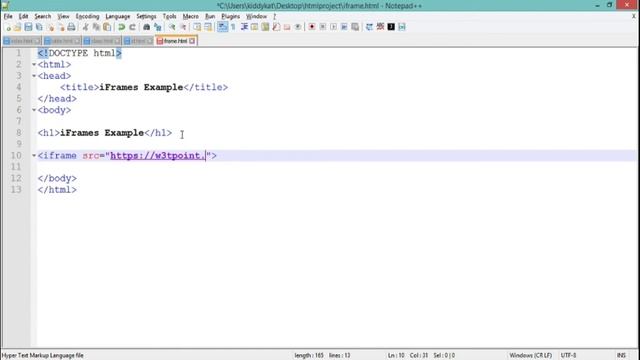Undo last edit with green arrow
640x360 pixels.
(121, 27)
